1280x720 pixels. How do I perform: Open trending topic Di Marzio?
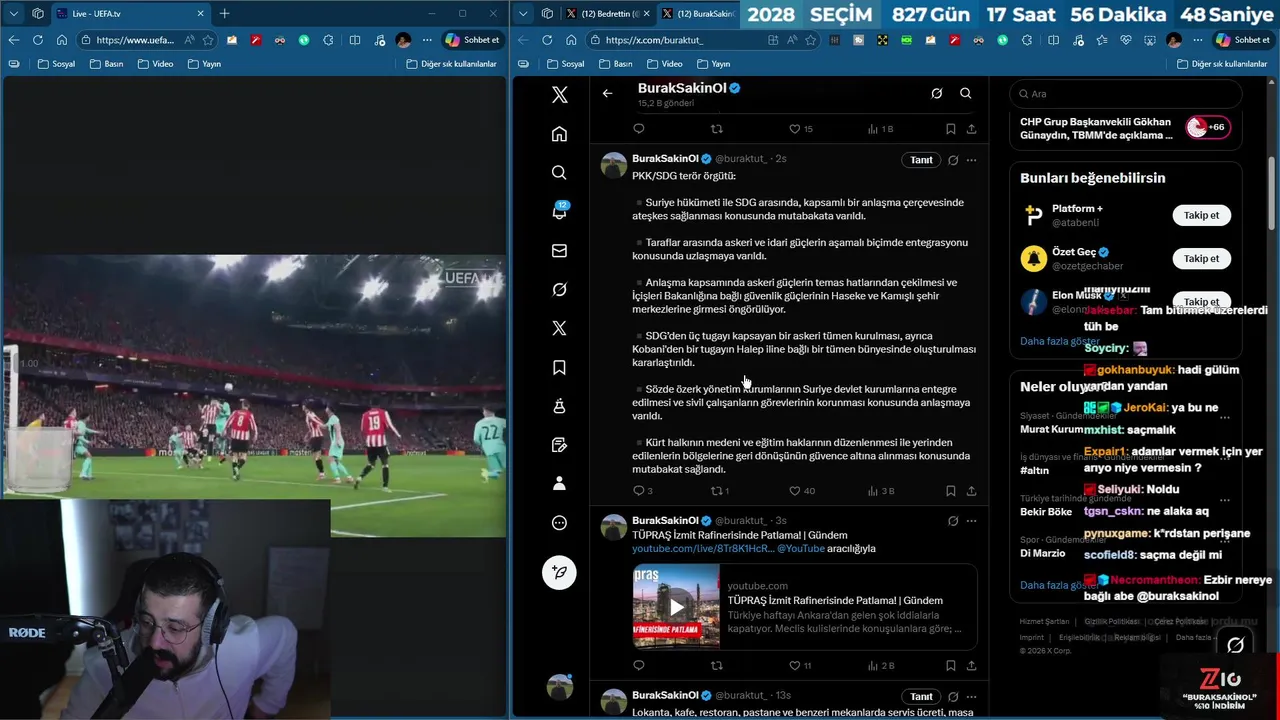1042,553
